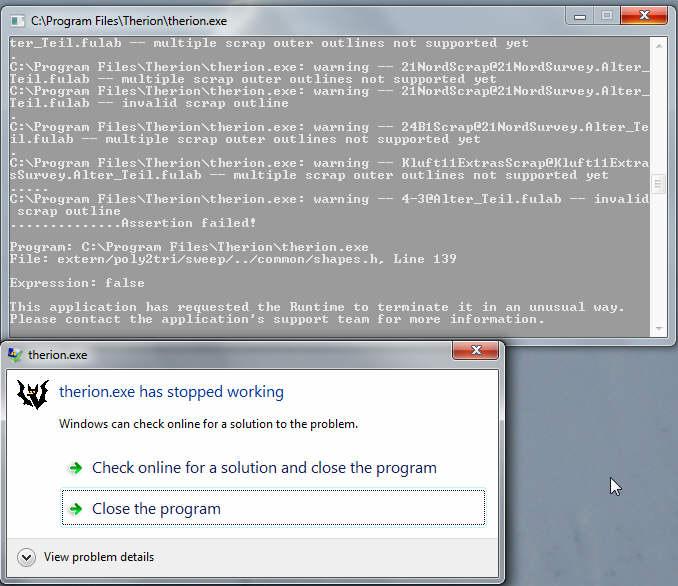
Task: Click 'Windows can check online for a solution' text
Action: coord(208,424)
